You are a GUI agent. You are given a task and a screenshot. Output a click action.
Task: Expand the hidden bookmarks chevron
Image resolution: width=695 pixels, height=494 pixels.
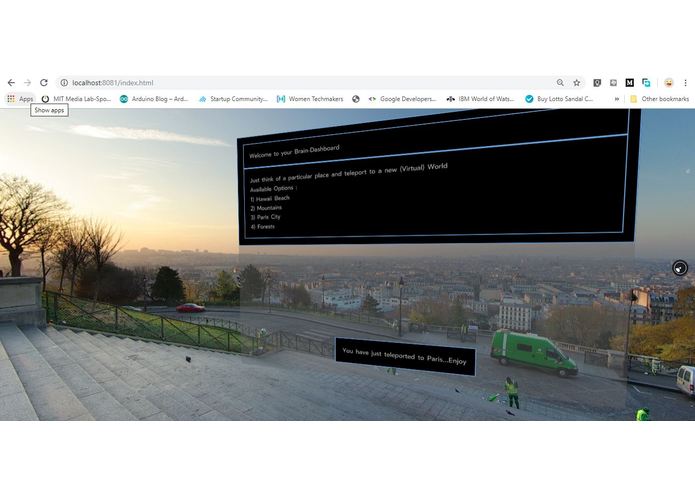[x=617, y=99]
